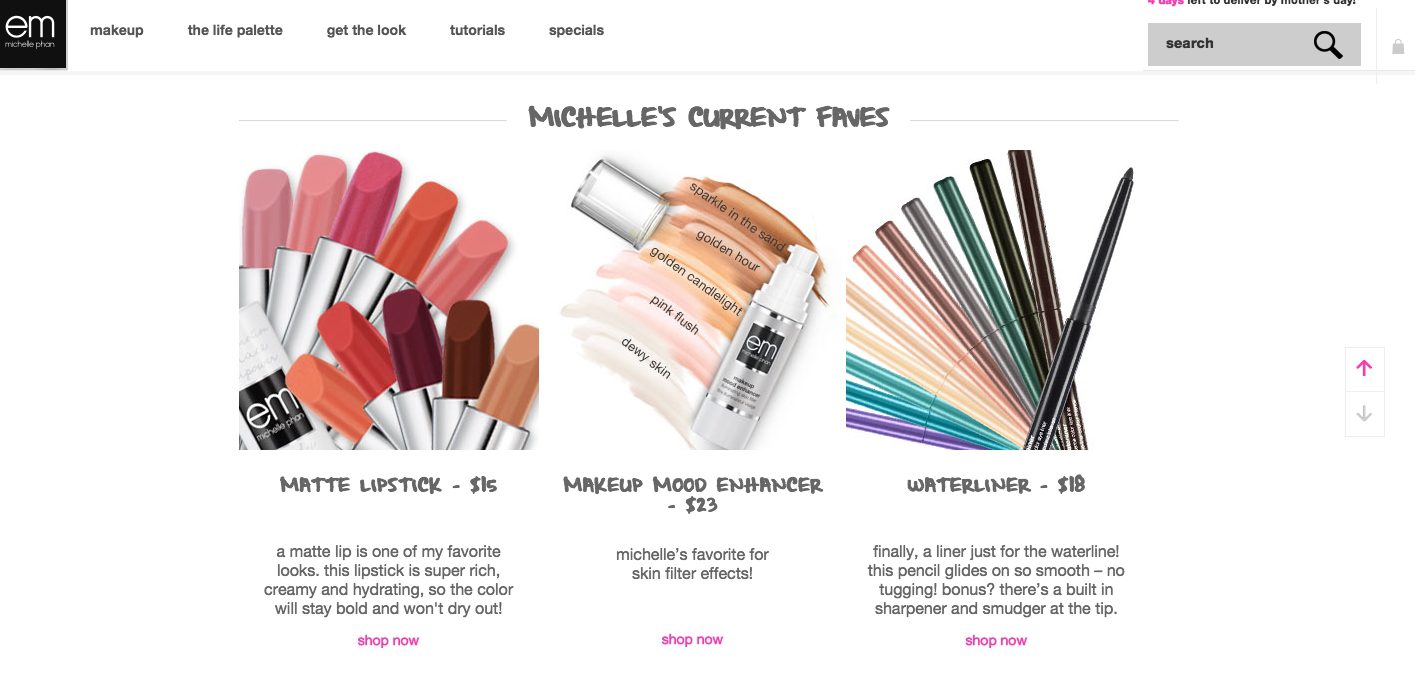Screen dimensions: 1415x681
Task: Click shop now under waterliner
Action: (996, 640)
